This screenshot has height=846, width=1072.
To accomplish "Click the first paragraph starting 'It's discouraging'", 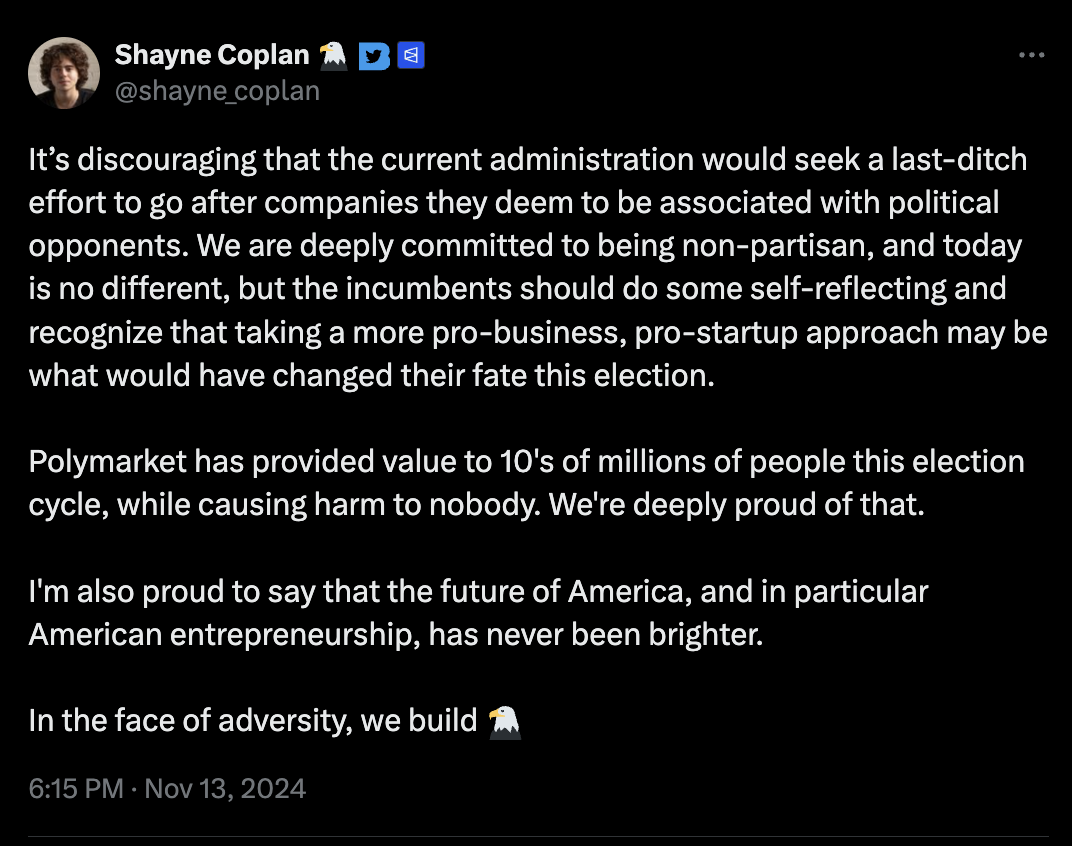I will pos(538,267).
